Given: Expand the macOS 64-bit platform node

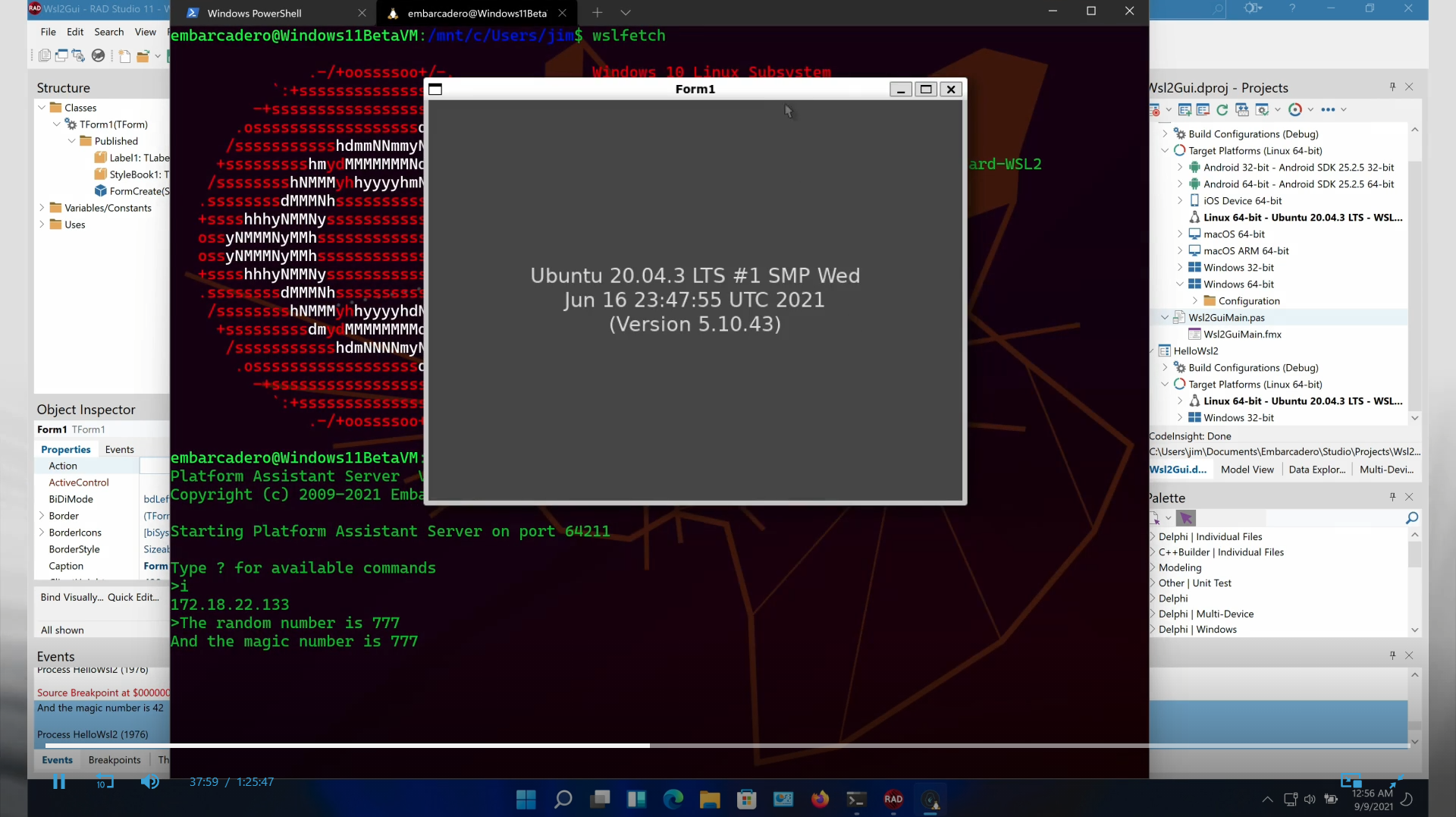Looking at the screenshot, I should click(x=1180, y=234).
